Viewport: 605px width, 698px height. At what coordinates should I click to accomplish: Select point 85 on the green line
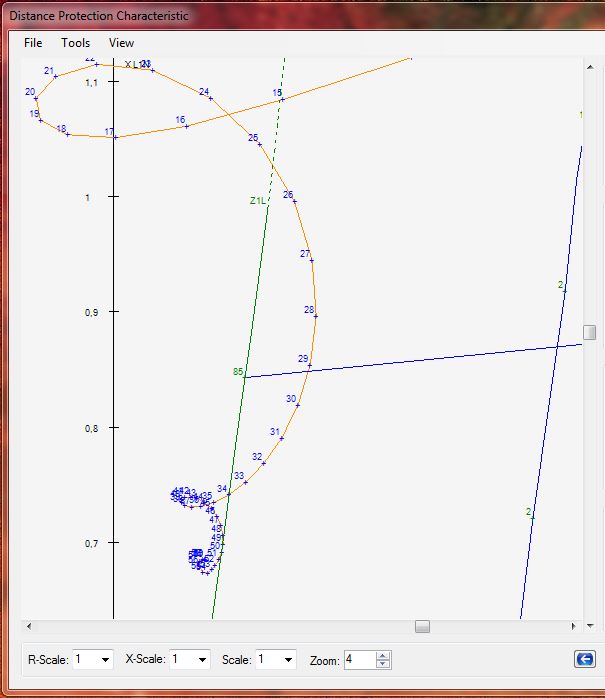click(243, 377)
